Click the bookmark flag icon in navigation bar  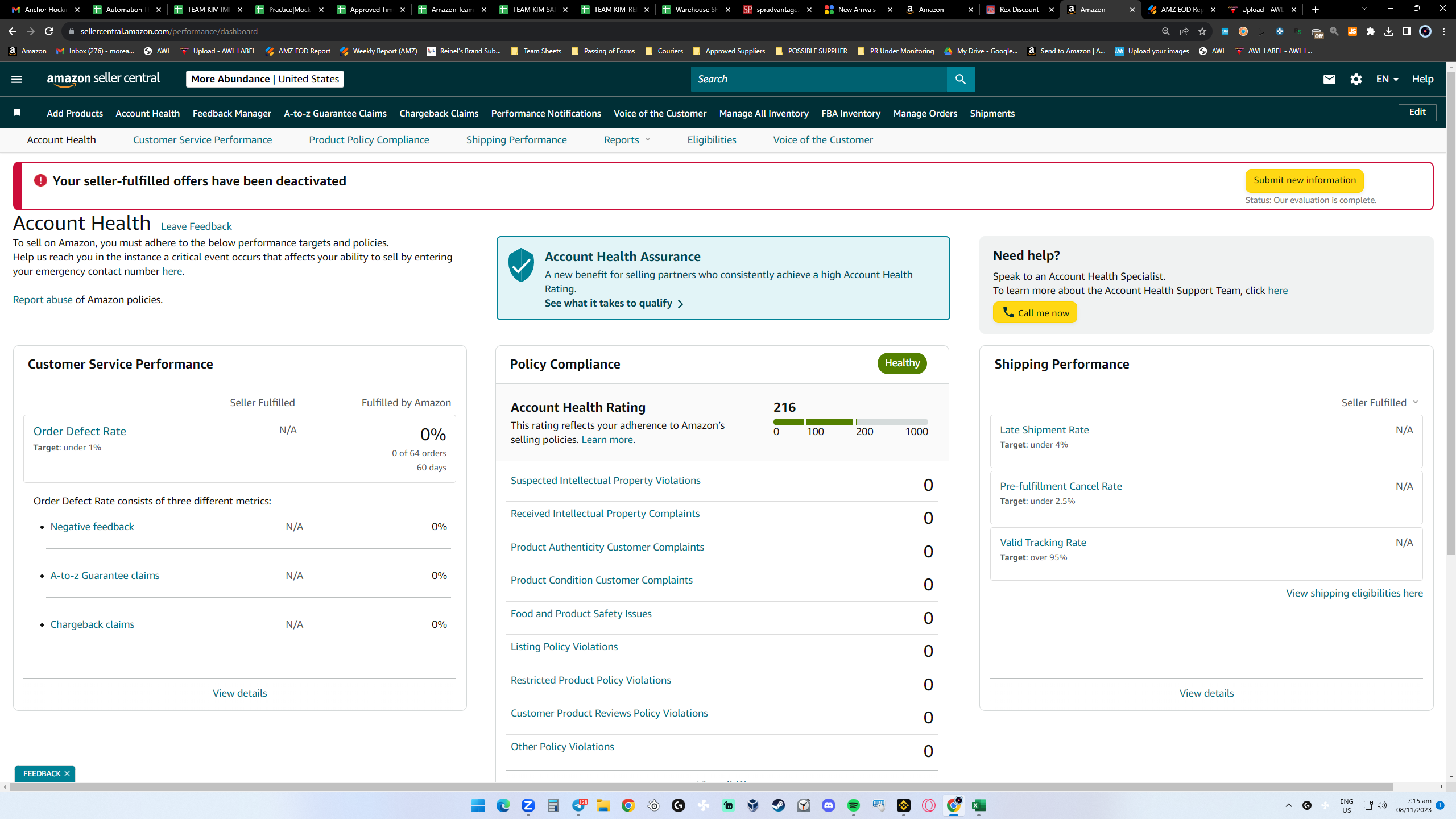point(17,113)
